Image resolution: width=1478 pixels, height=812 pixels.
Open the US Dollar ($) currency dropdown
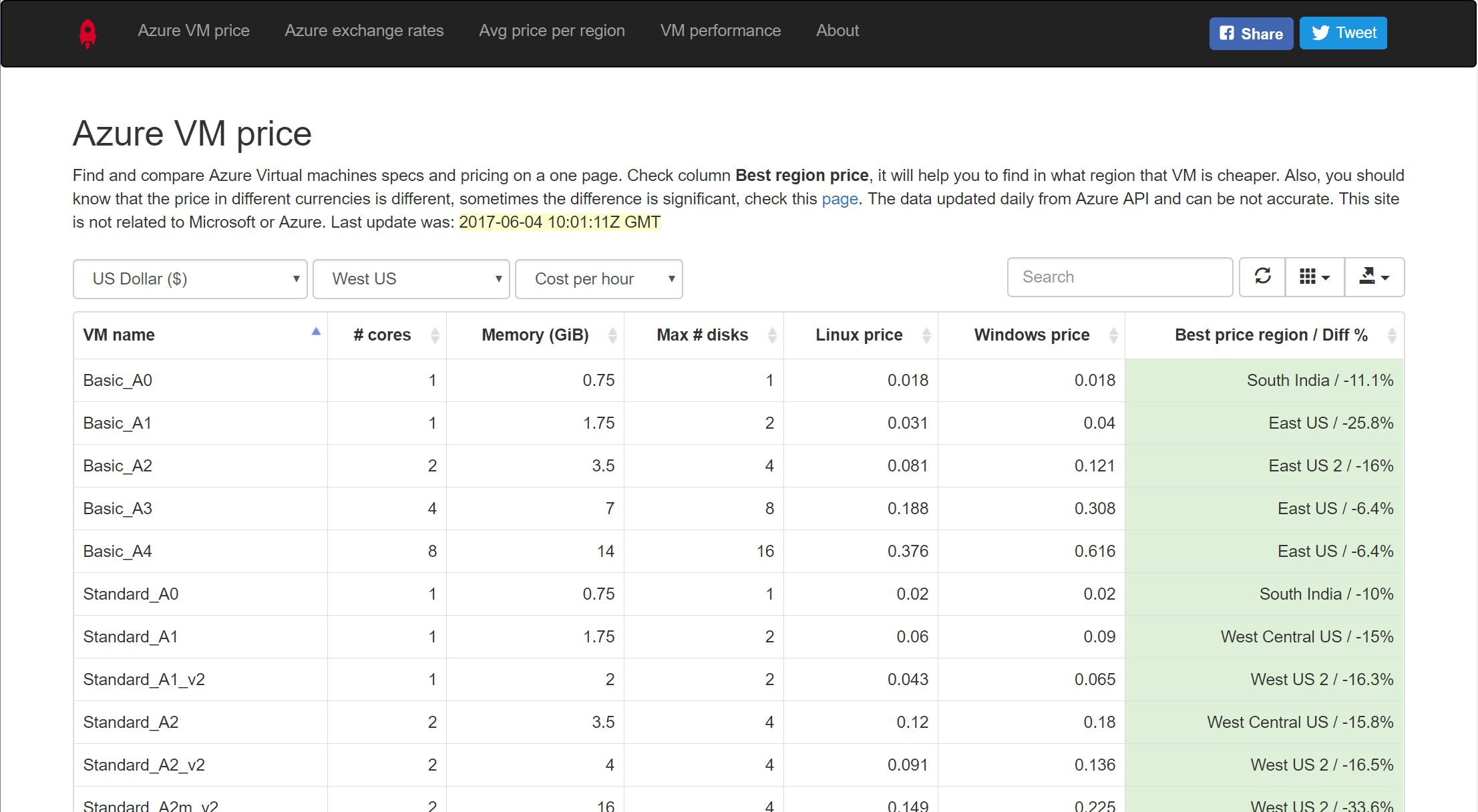pyautogui.click(x=190, y=279)
